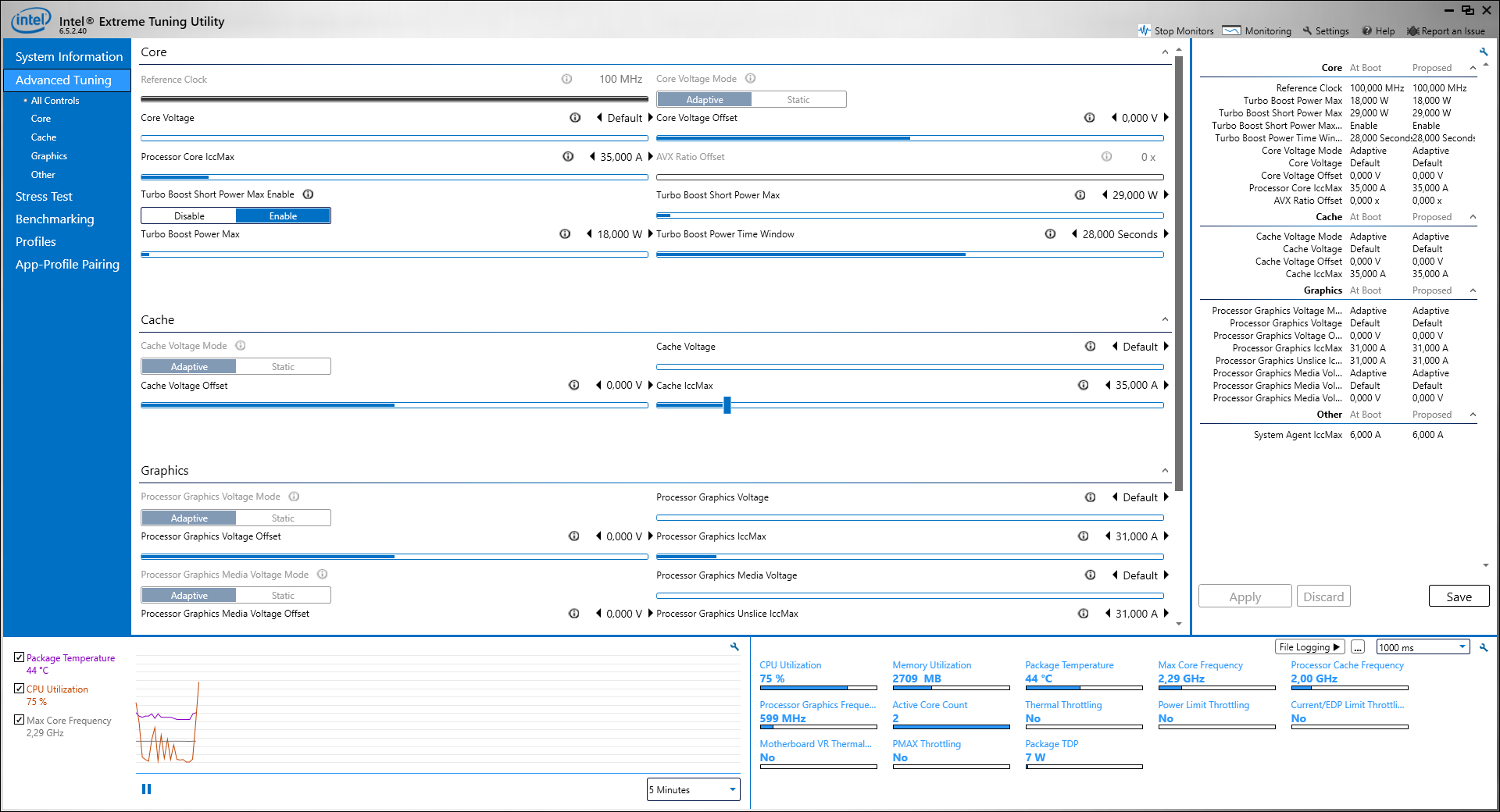The height and width of the screenshot is (812, 1500).
Task: Collapse the Graphics section
Action: click(1165, 470)
